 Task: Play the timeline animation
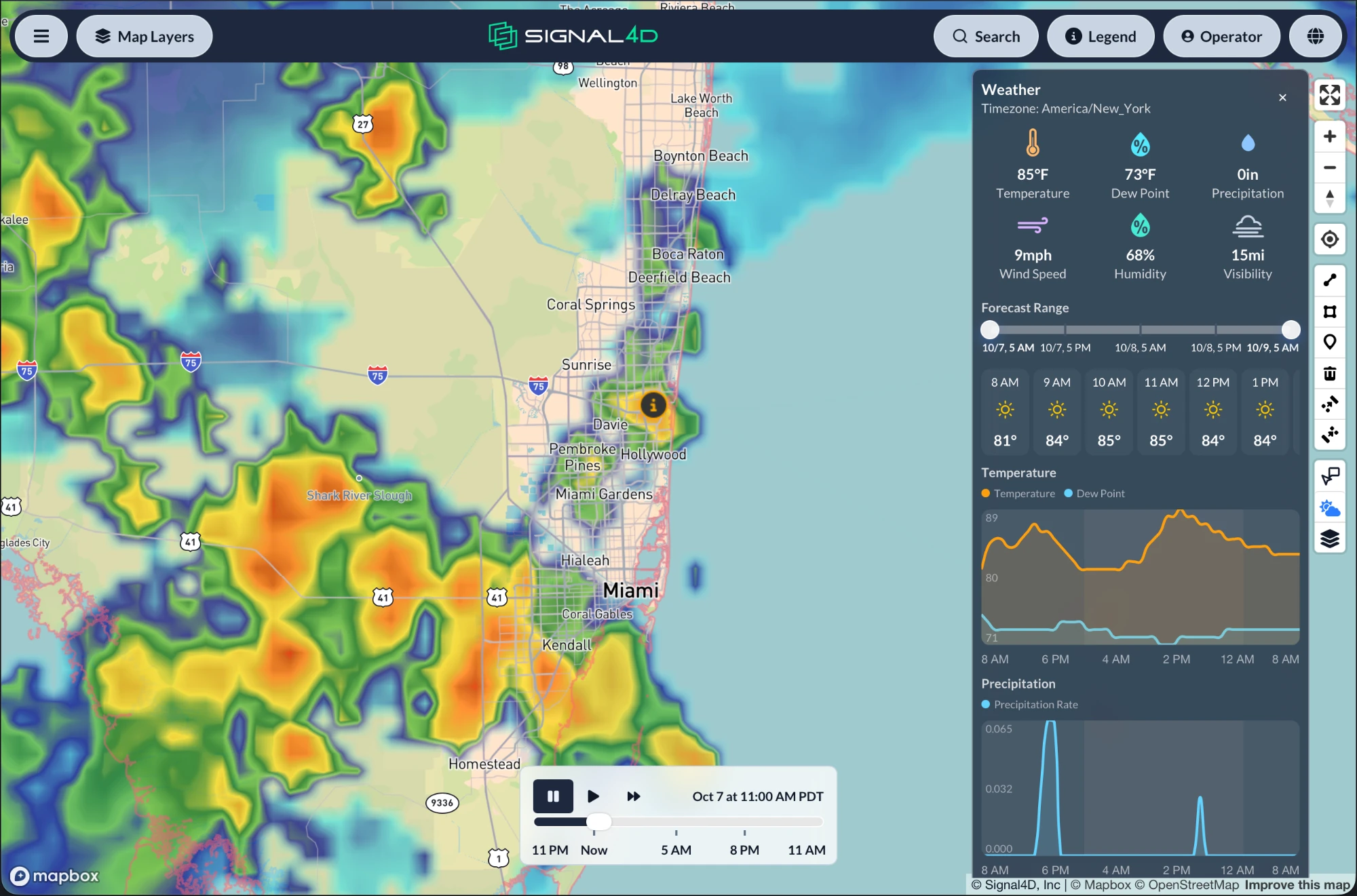click(593, 796)
